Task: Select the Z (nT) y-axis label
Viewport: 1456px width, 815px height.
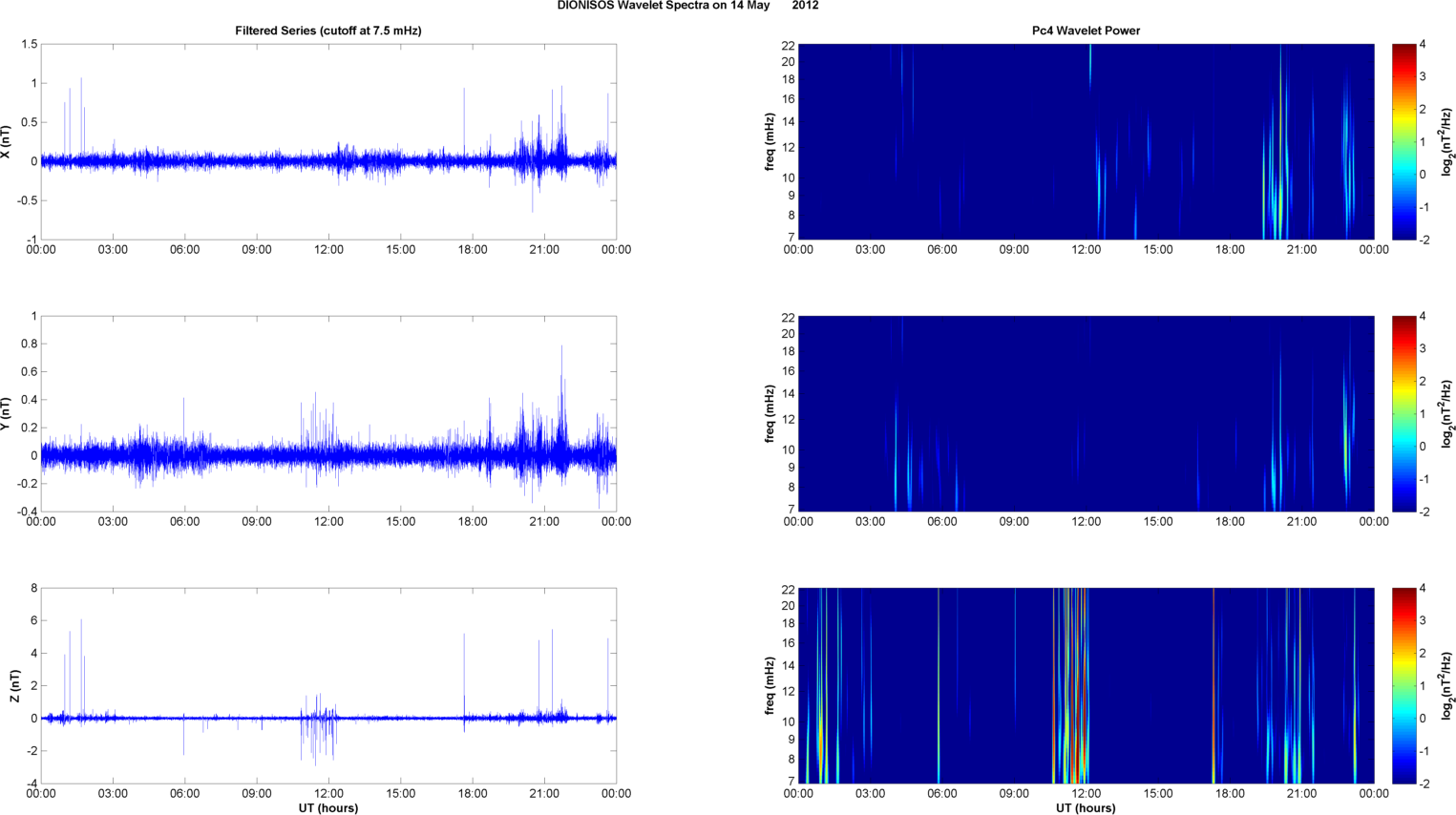Action: (14, 685)
